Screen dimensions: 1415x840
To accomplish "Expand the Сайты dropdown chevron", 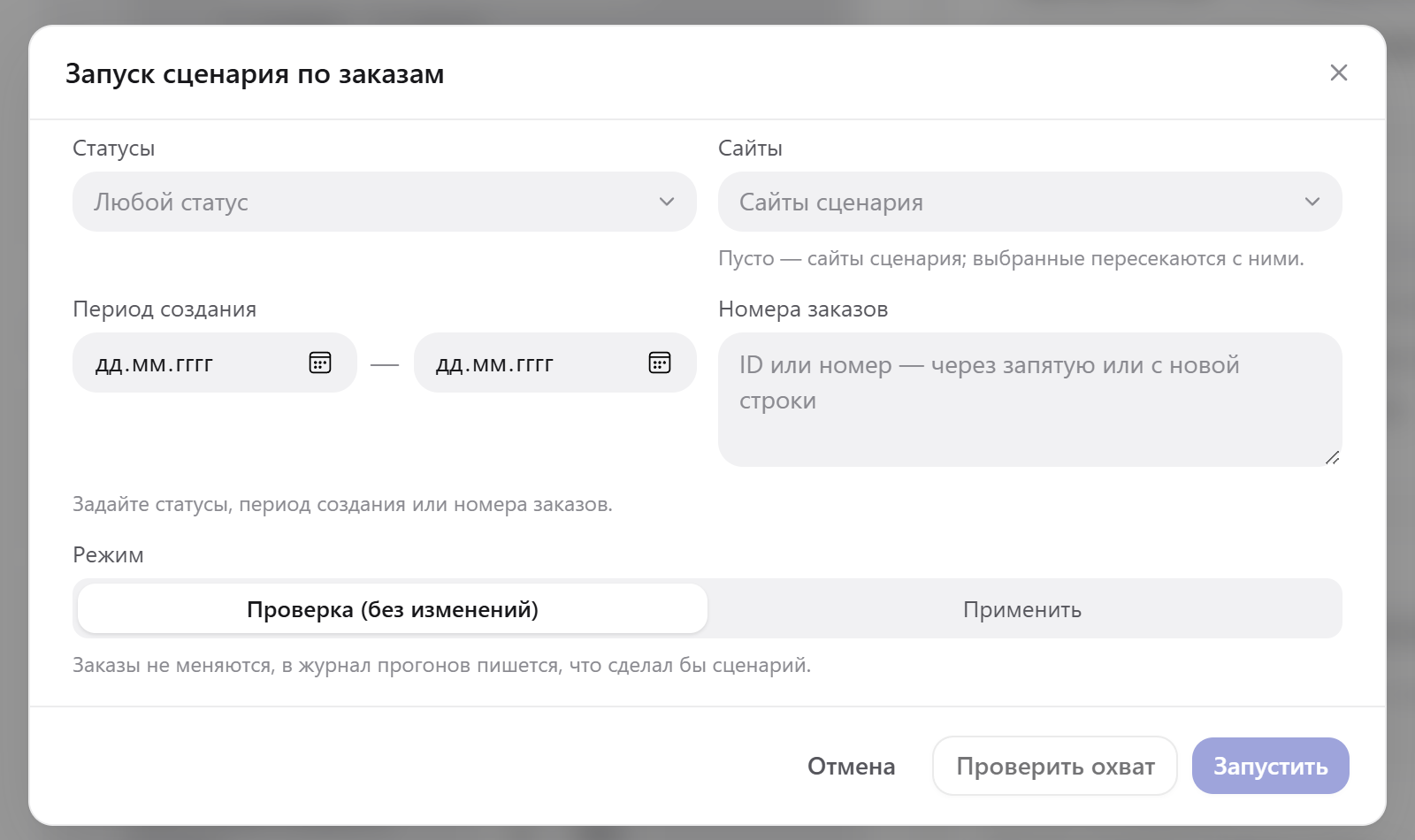I will pos(1312,202).
